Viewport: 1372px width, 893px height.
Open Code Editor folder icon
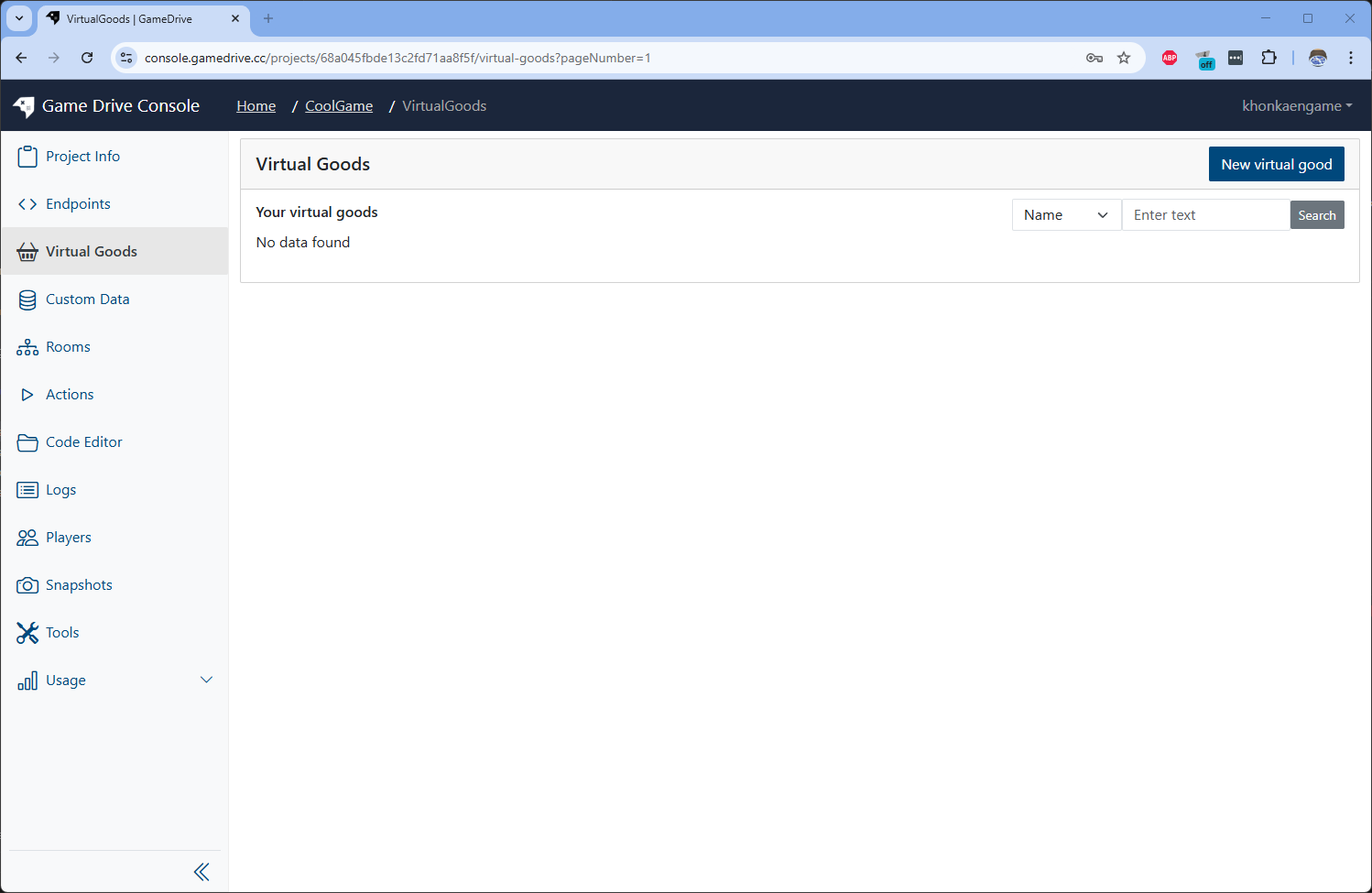click(x=27, y=442)
